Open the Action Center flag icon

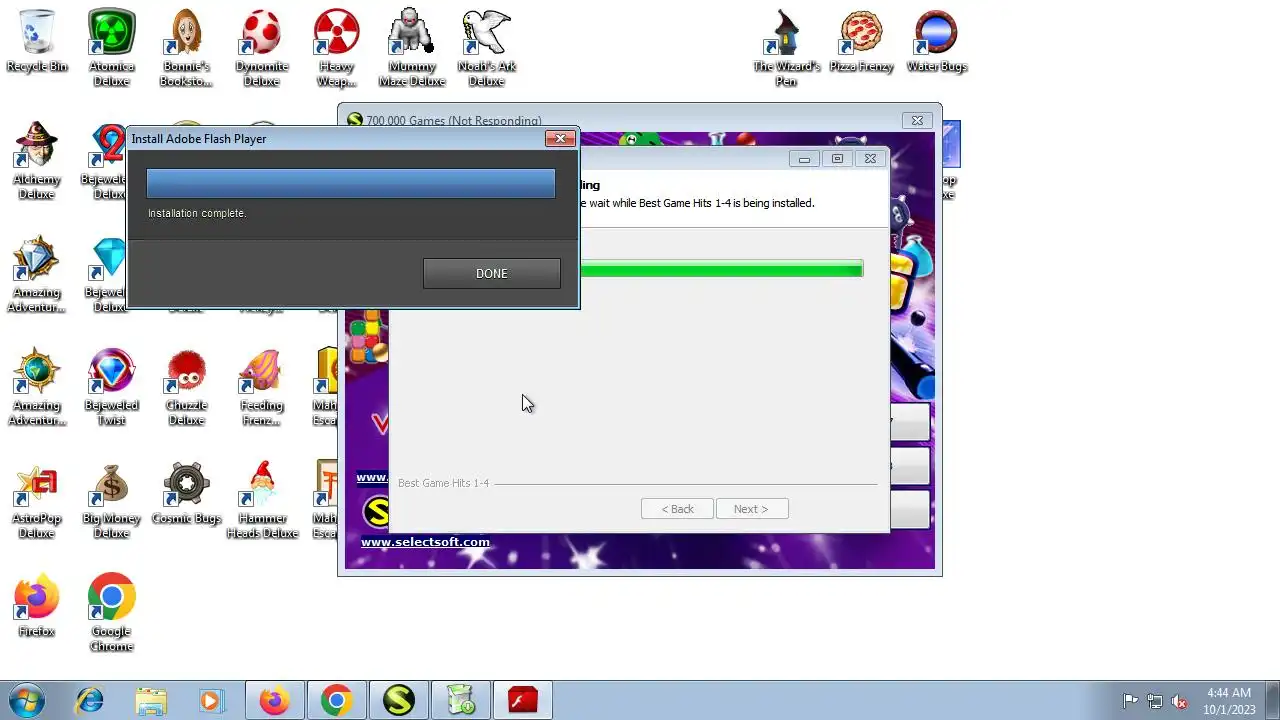tap(1130, 701)
